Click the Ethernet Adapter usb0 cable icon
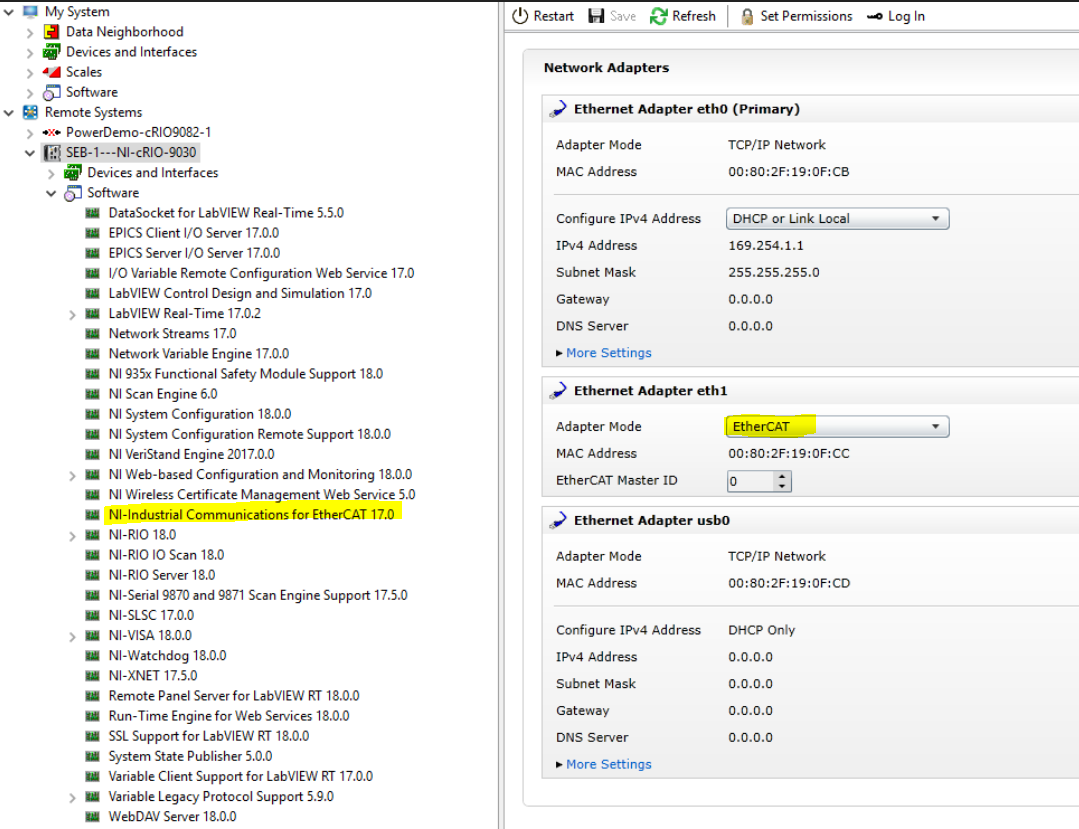 pos(558,520)
